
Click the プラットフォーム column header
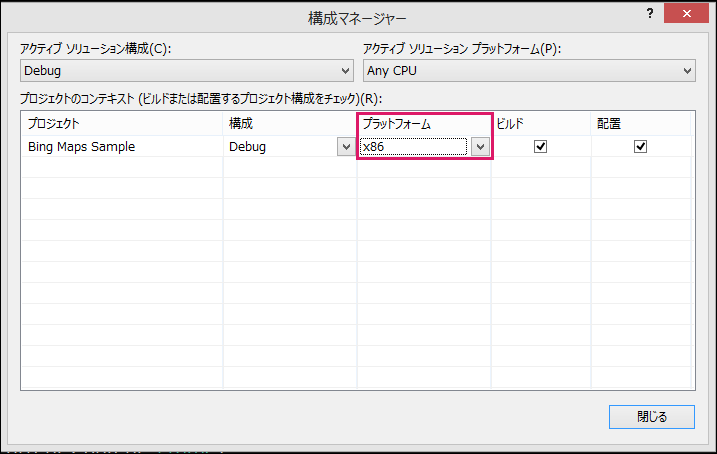(x=424, y=124)
